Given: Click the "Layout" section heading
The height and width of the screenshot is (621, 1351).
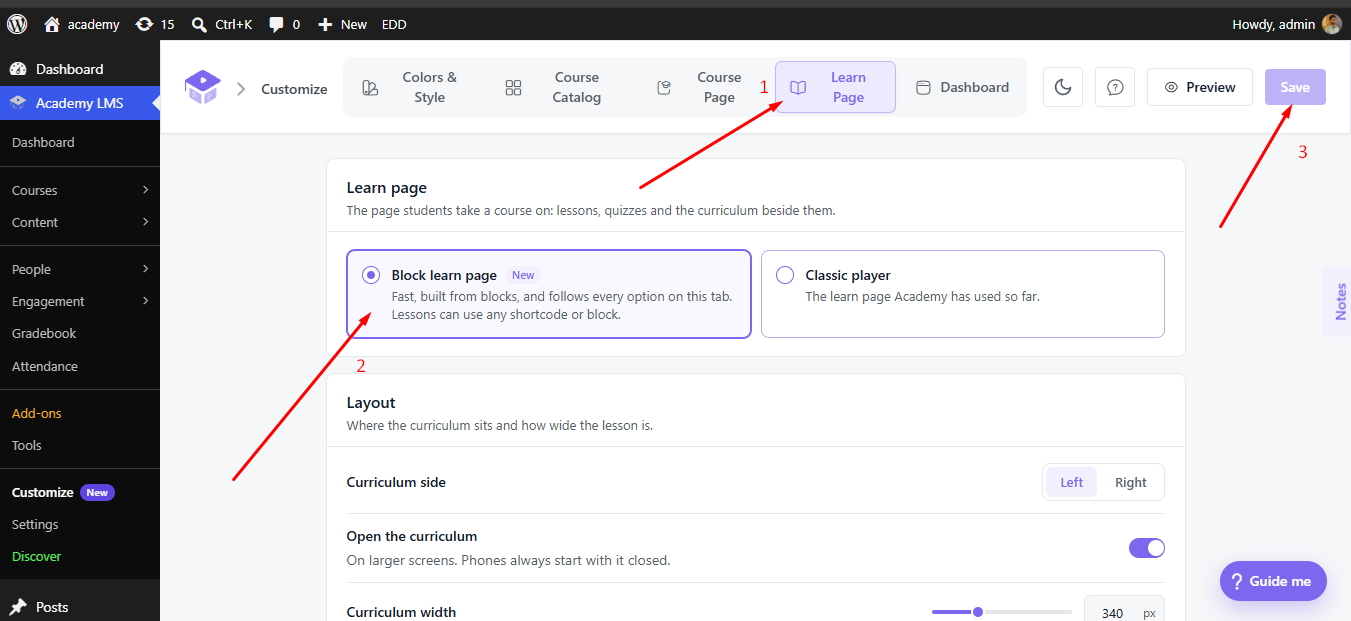Looking at the screenshot, I should (371, 402).
